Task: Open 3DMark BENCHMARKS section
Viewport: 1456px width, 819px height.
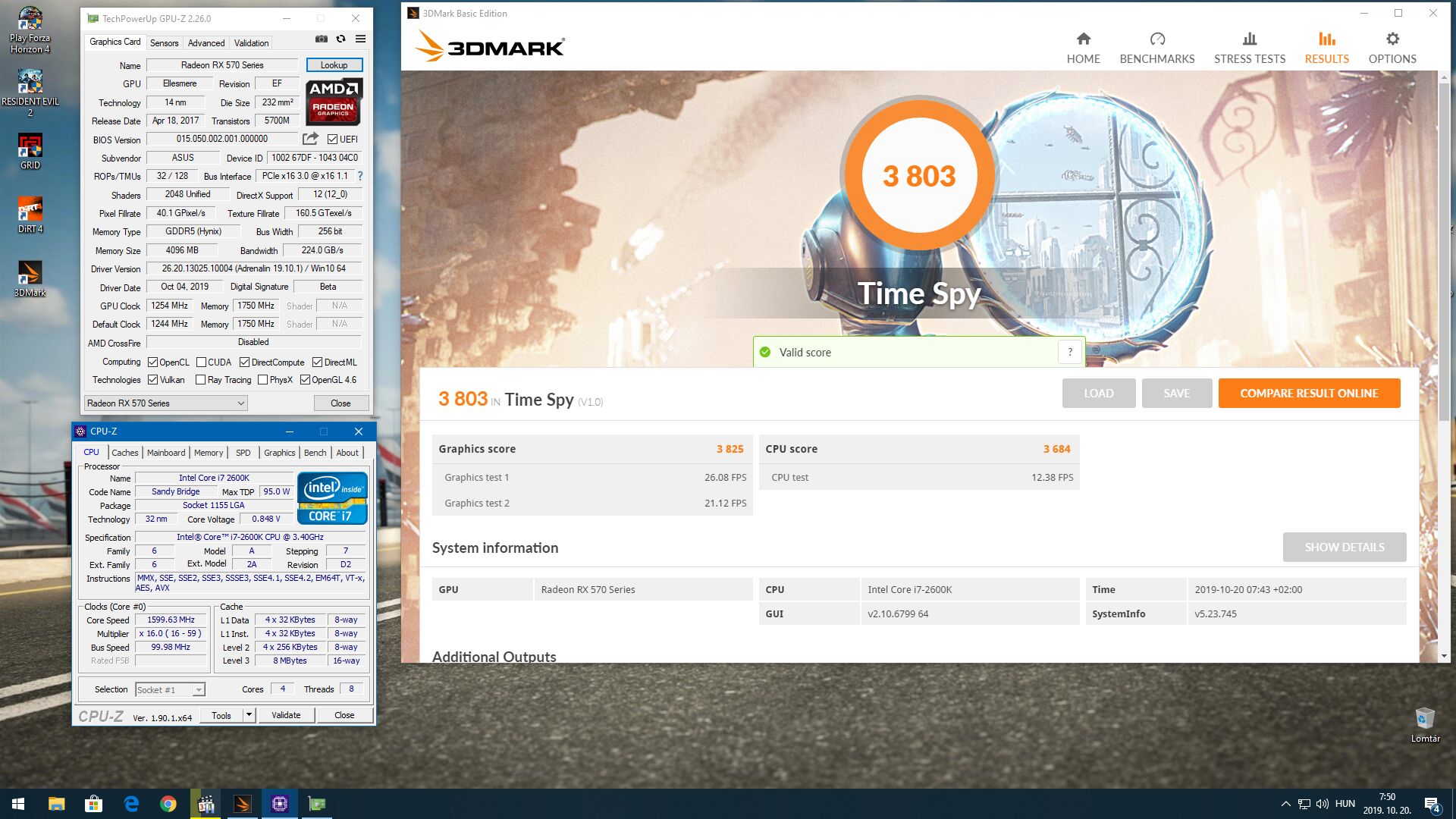Action: (x=1156, y=48)
